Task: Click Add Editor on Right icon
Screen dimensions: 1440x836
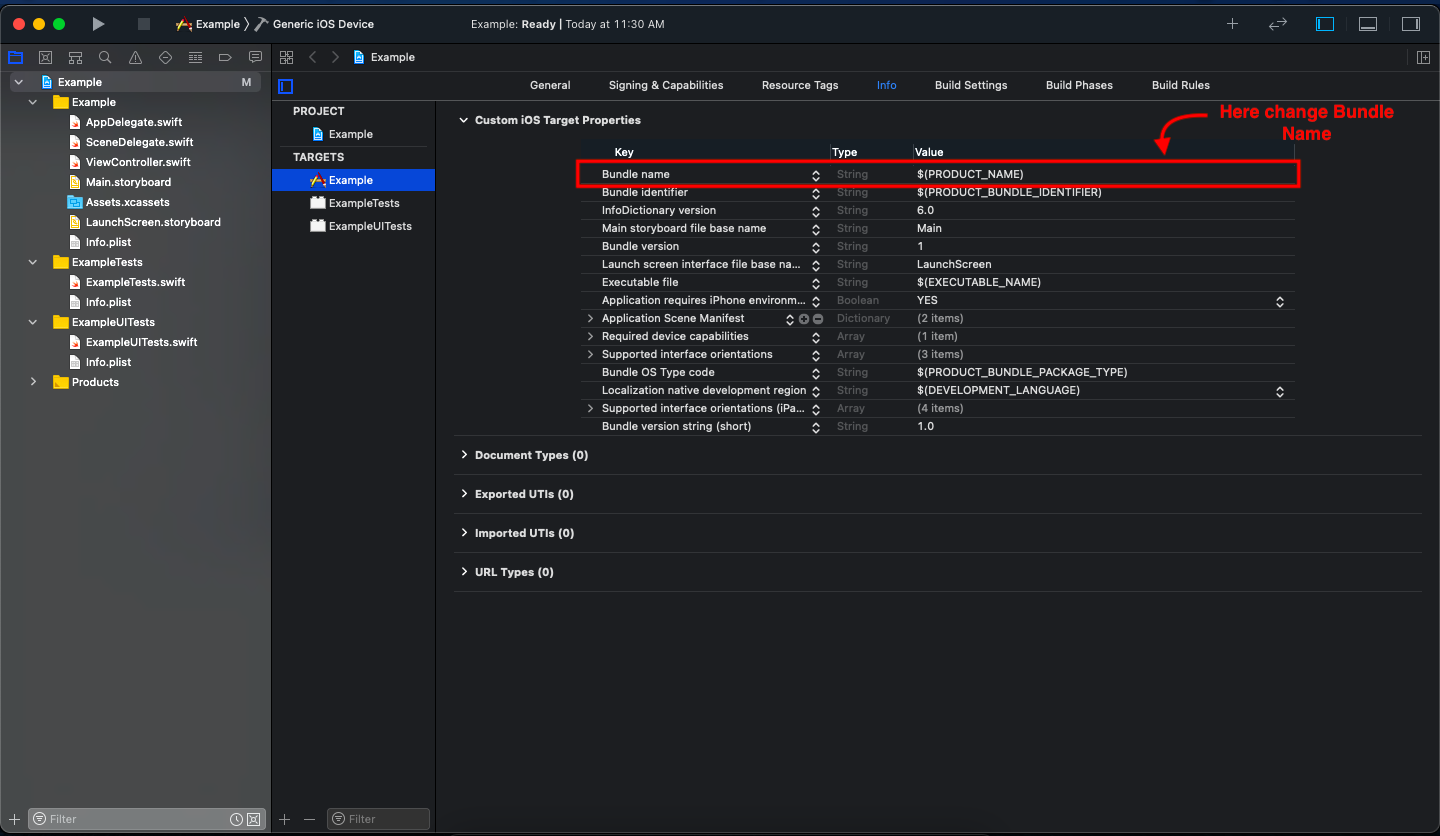Action: [x=1423, y=57]
